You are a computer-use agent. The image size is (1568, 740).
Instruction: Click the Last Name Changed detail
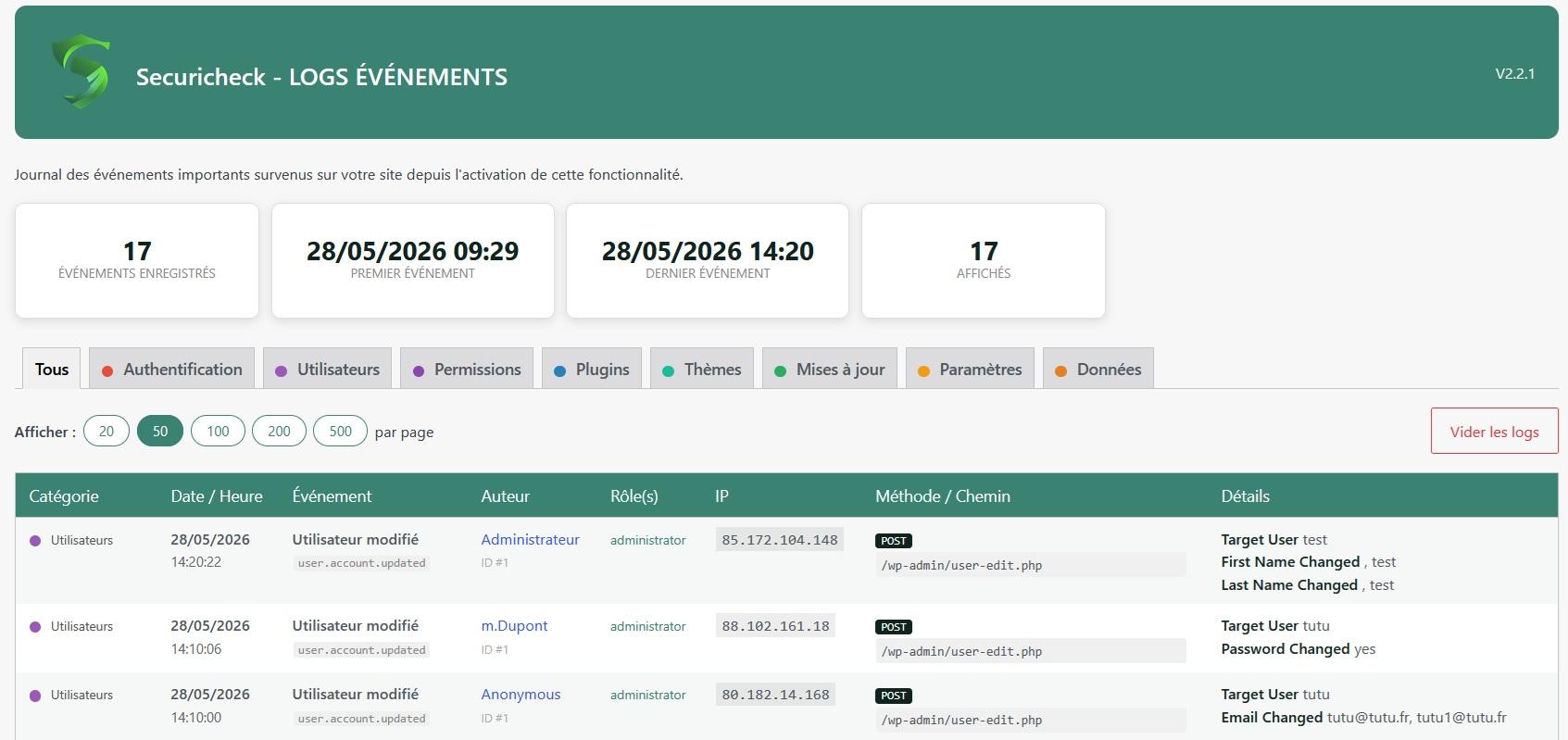pos(1307,585)
